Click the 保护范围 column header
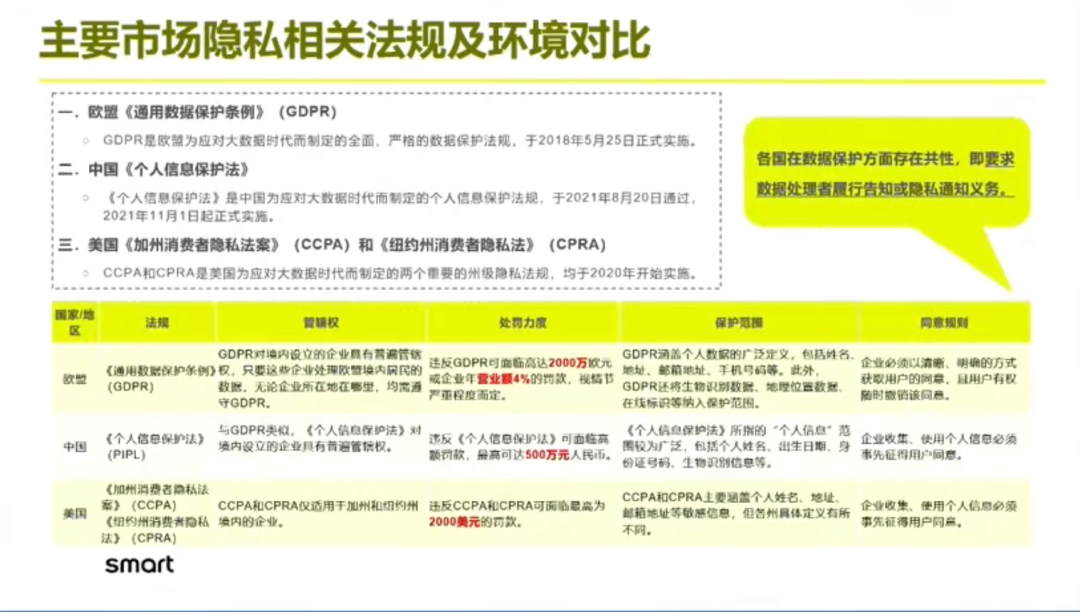Image resolution: width=1080 pixels, height=612 pixels. [738, 323]
